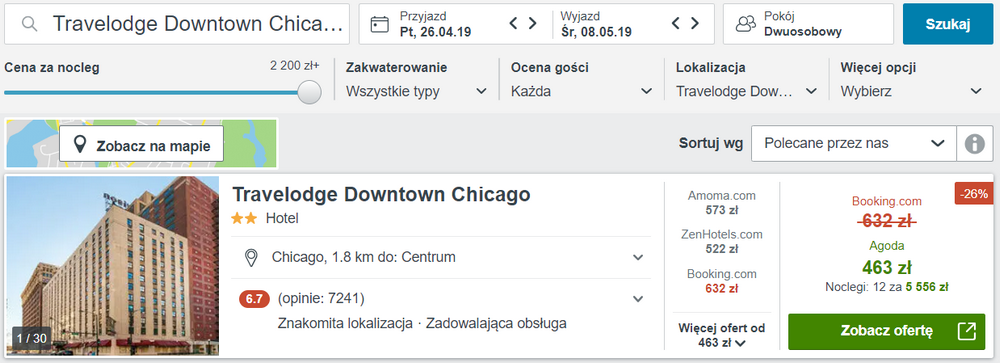
Task: Click the search field with Travelodge Downtown Chicago
Action: tap(177, 24)
